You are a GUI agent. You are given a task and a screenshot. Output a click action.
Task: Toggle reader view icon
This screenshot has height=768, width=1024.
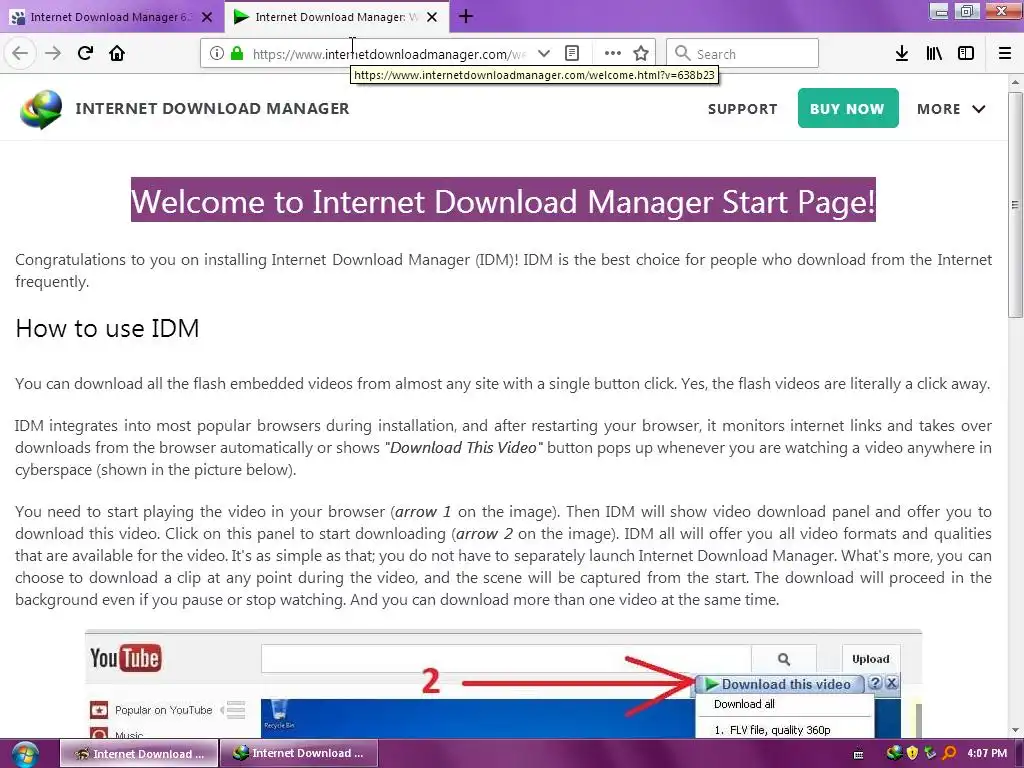(571, 54)
